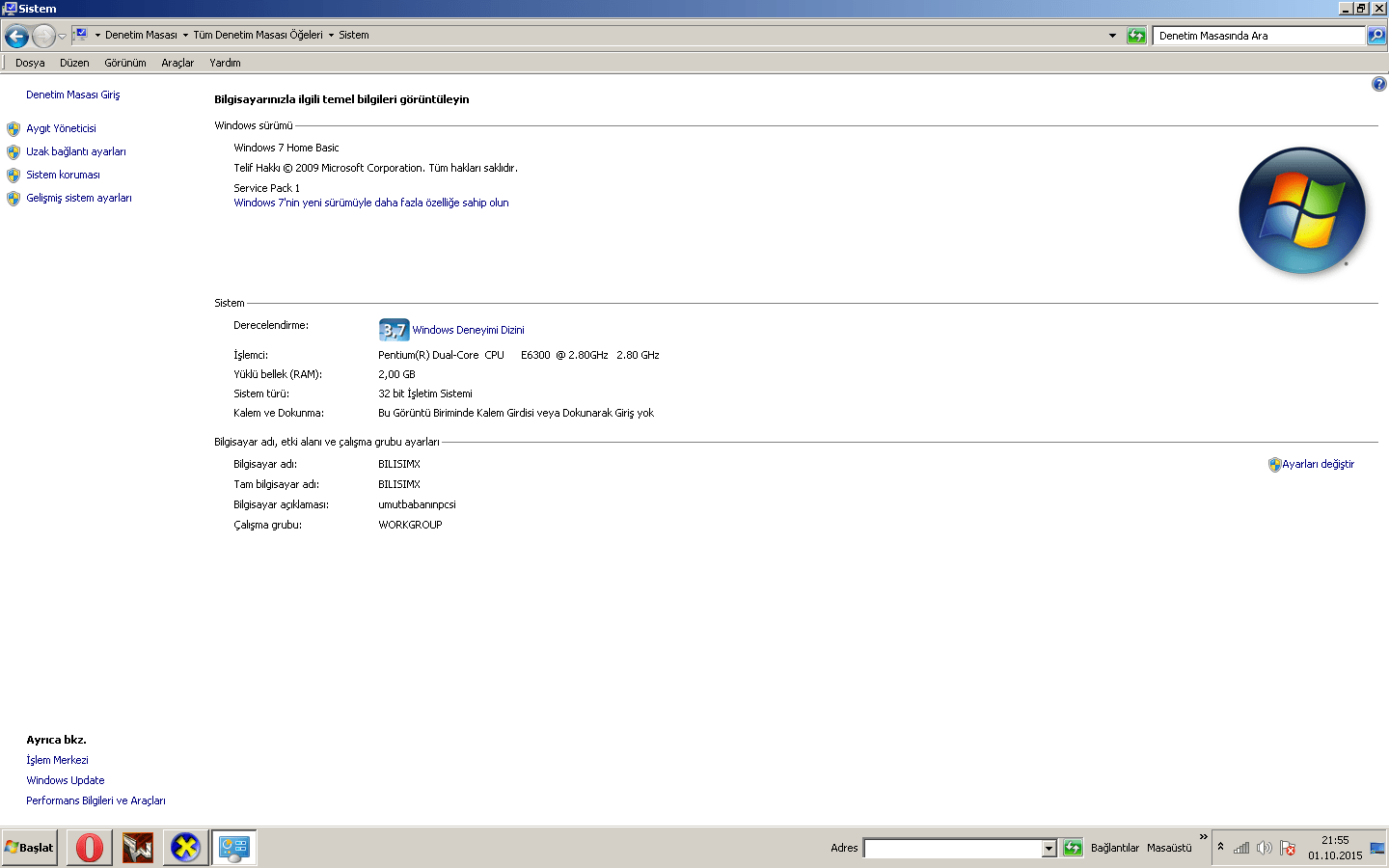The width and height of the screenshot is (1389, 868).
Task: Click the shield icon next to Ayarları değiştir
Action: pyautogui.click(x=1274, y=464)
